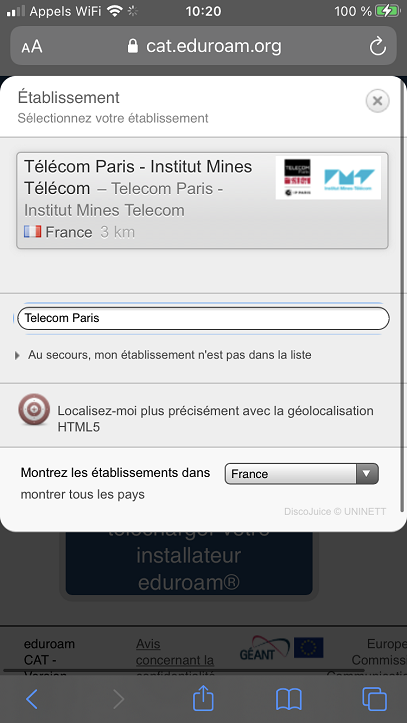Viewport: 407px width, 723px height.
Task: Open the France country dropdown
Action: [301, 474]
